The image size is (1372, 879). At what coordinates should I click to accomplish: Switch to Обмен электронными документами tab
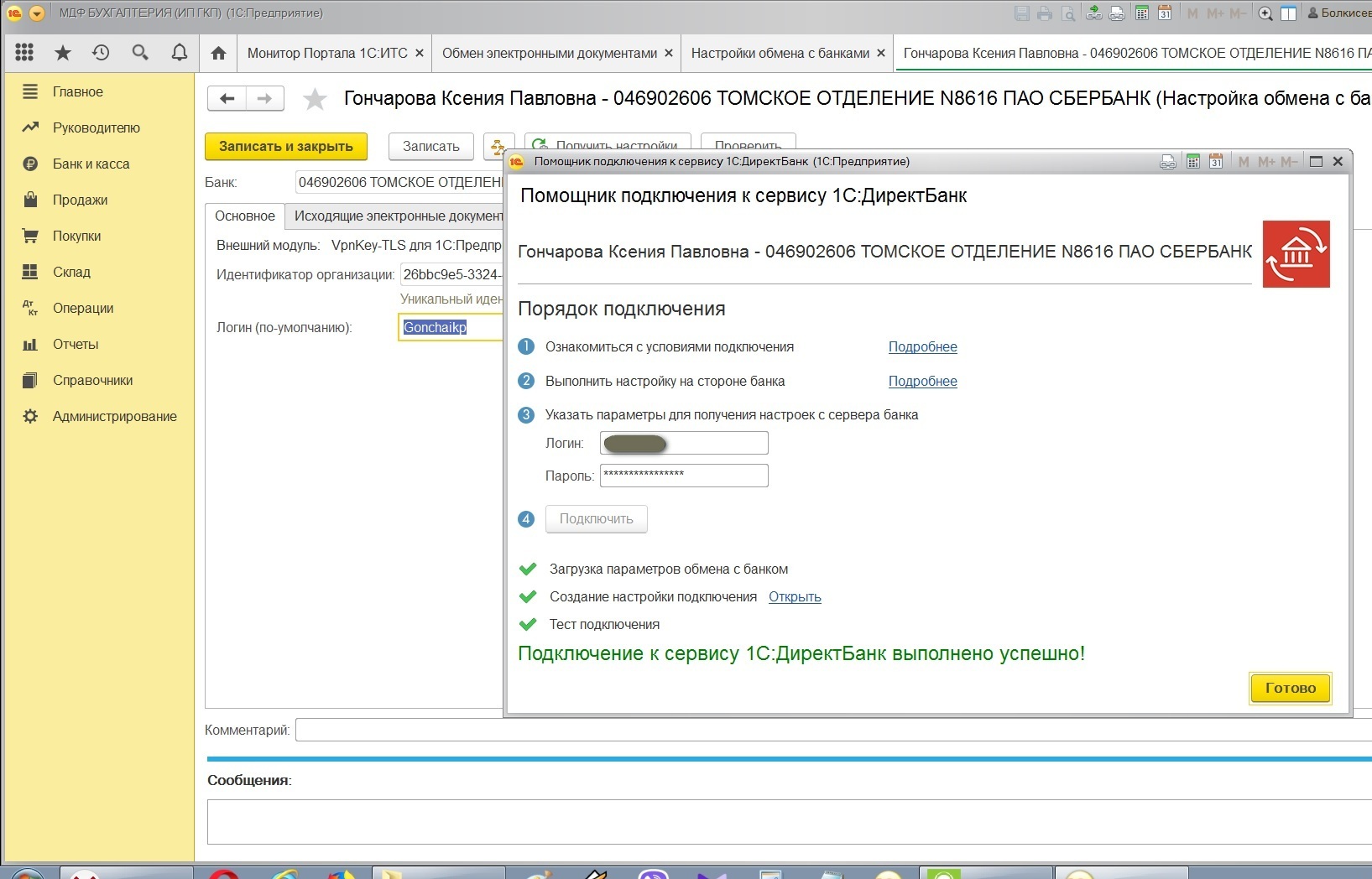[549, 53]
